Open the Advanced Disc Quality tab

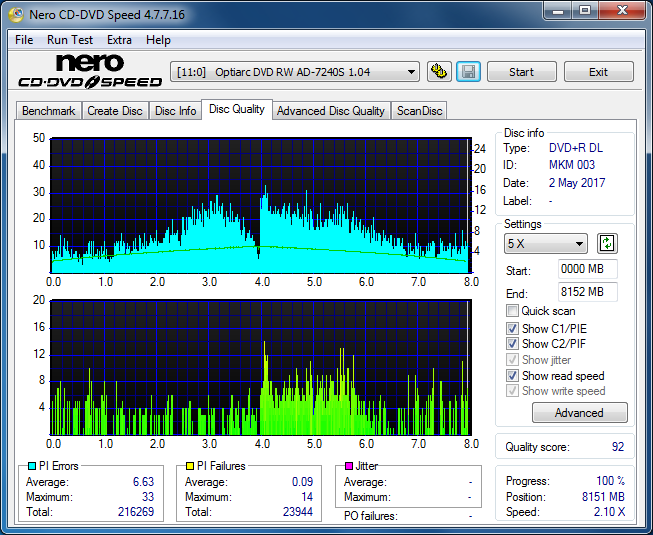[x=331, y=111]
